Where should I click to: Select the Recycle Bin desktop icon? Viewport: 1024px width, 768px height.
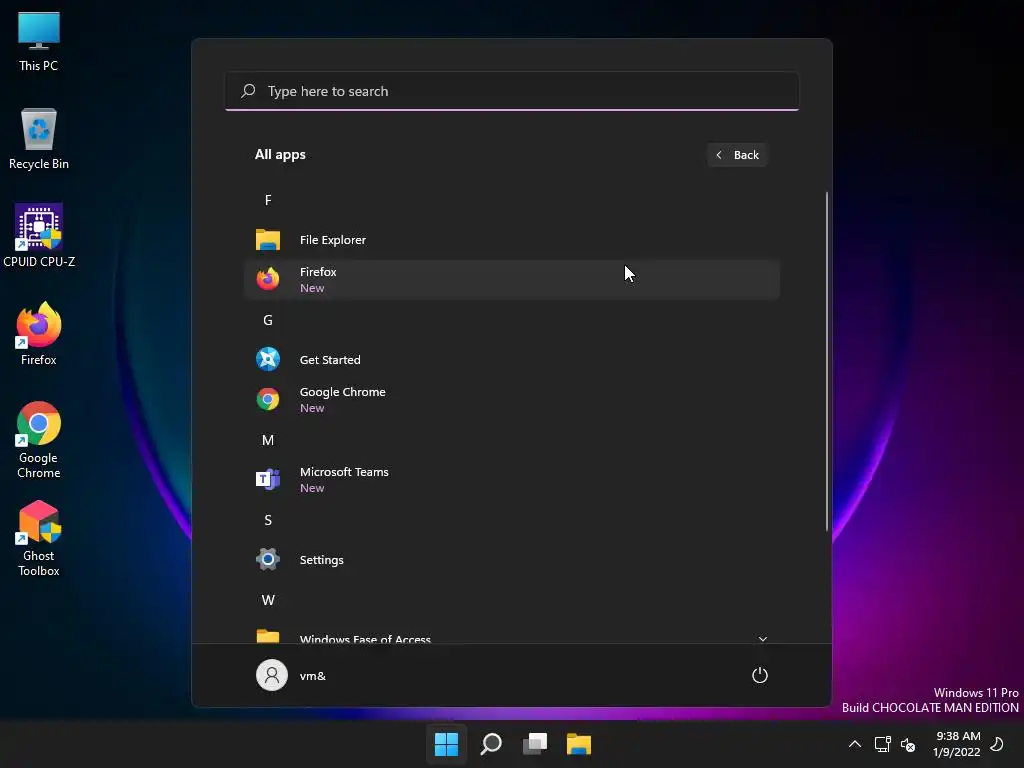click(39, 139)
